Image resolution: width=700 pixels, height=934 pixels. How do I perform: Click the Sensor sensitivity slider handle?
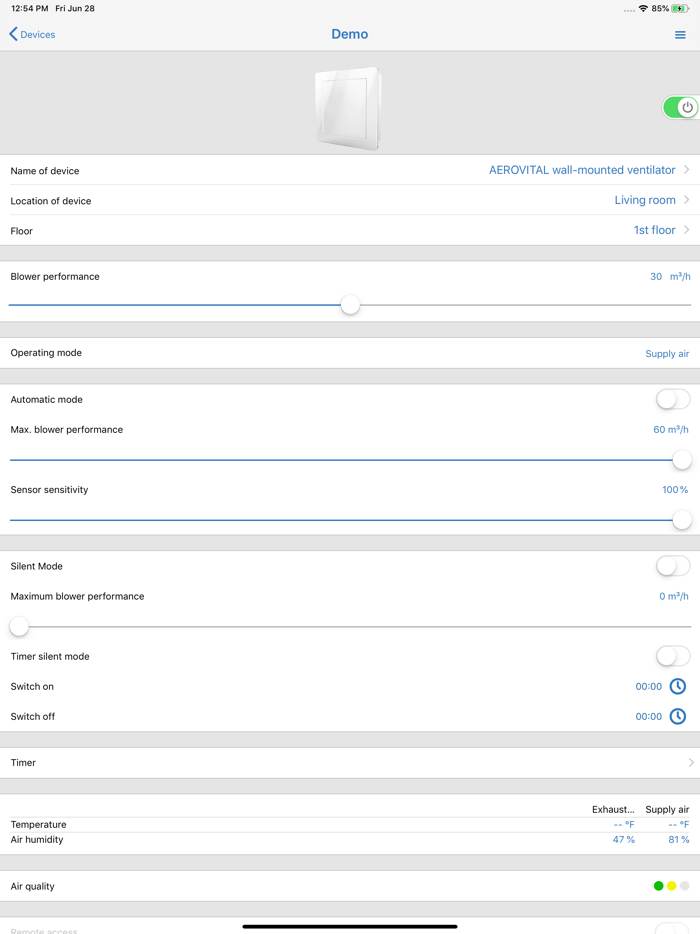tap(682, 520)
